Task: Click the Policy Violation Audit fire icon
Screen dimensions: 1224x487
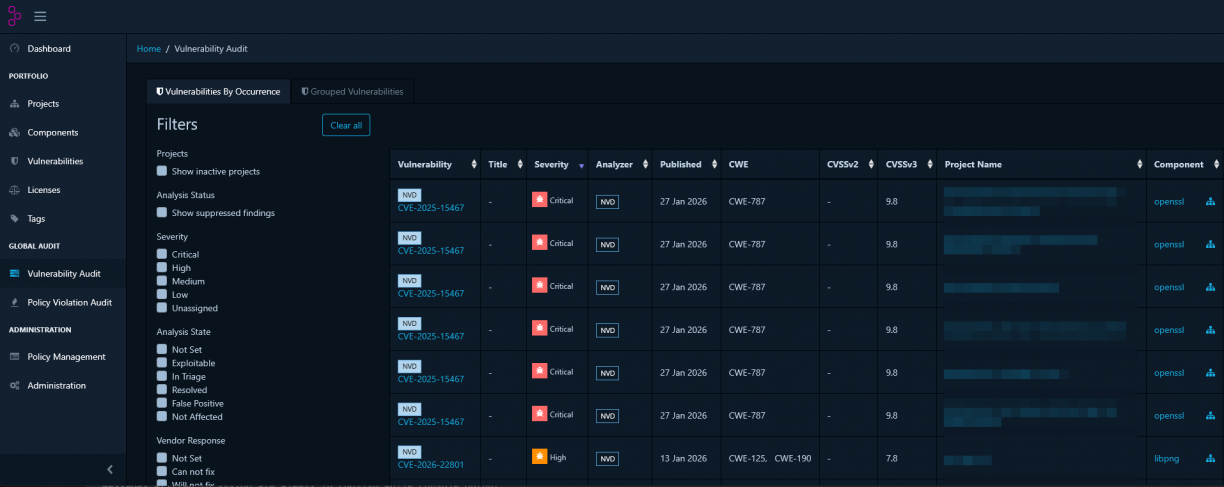Action: coord(14,302)
